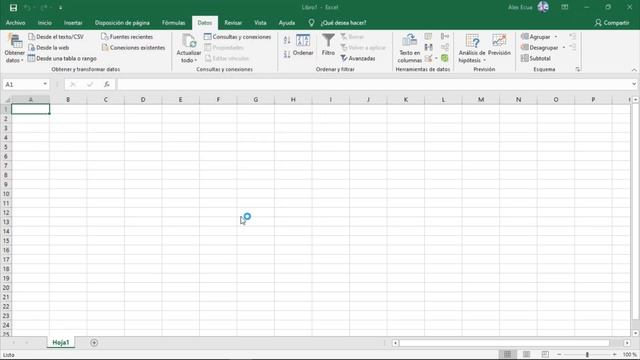Click the vertical scroll down arrow

636,333
